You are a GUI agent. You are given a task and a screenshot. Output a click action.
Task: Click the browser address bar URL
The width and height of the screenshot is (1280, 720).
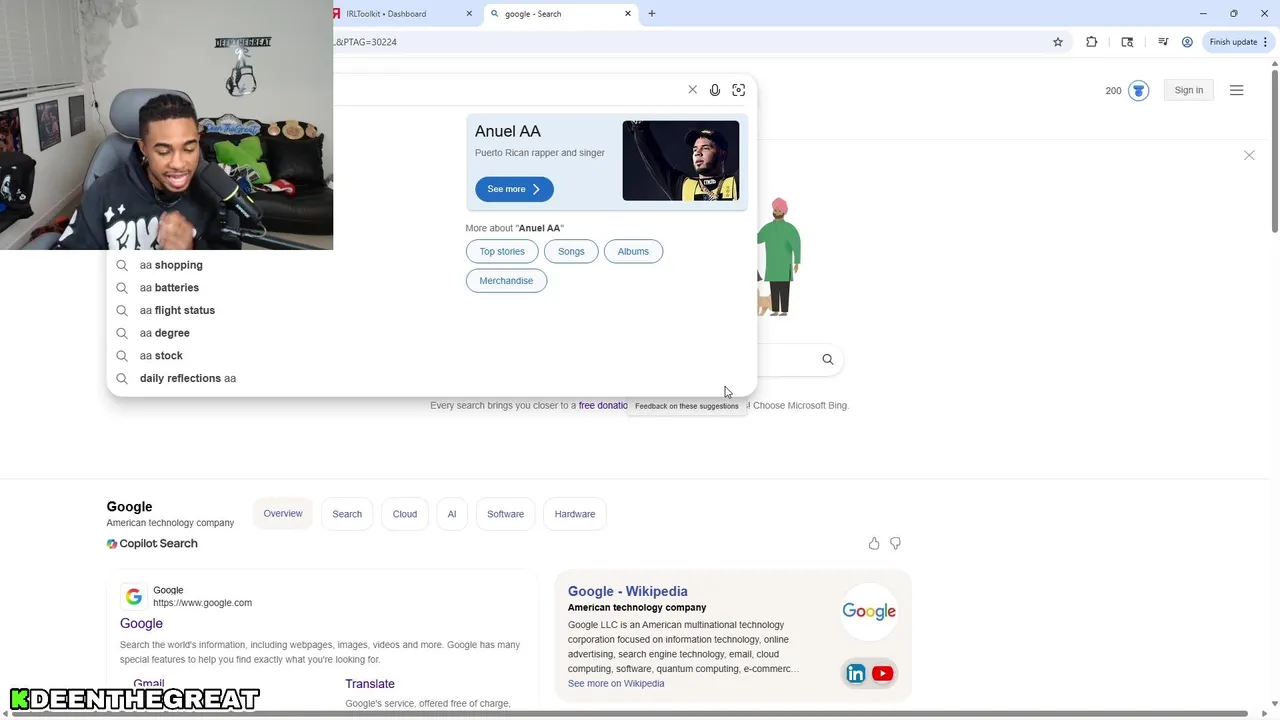tap(690, 42)
